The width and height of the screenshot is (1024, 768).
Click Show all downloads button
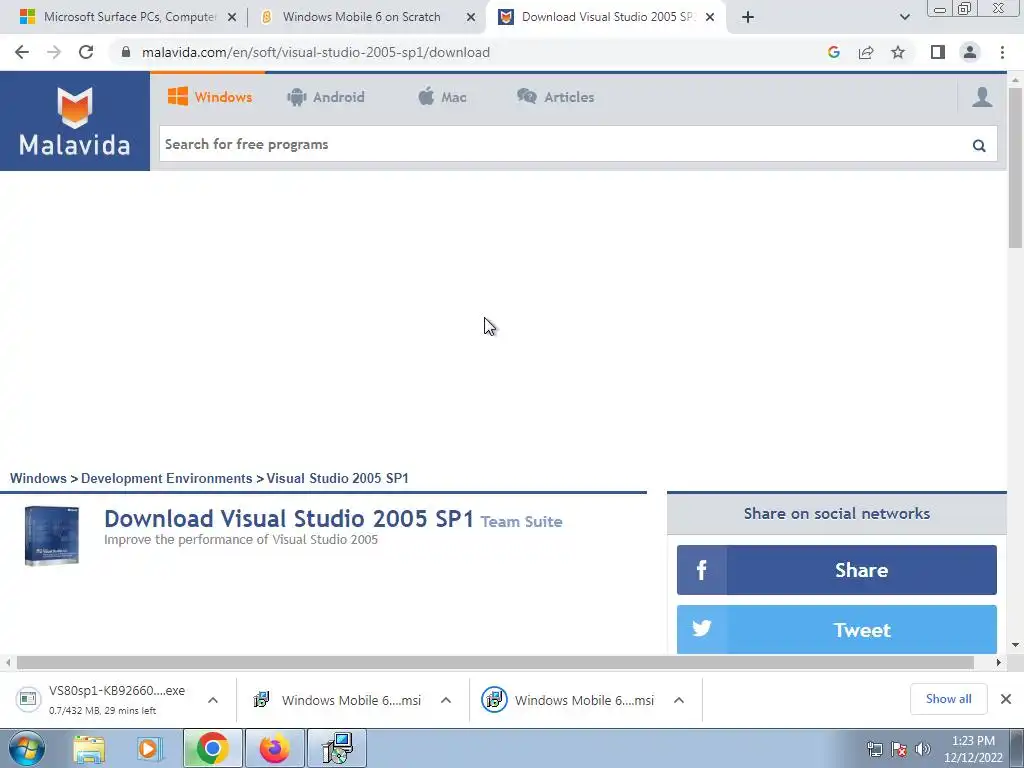(948, 699)
